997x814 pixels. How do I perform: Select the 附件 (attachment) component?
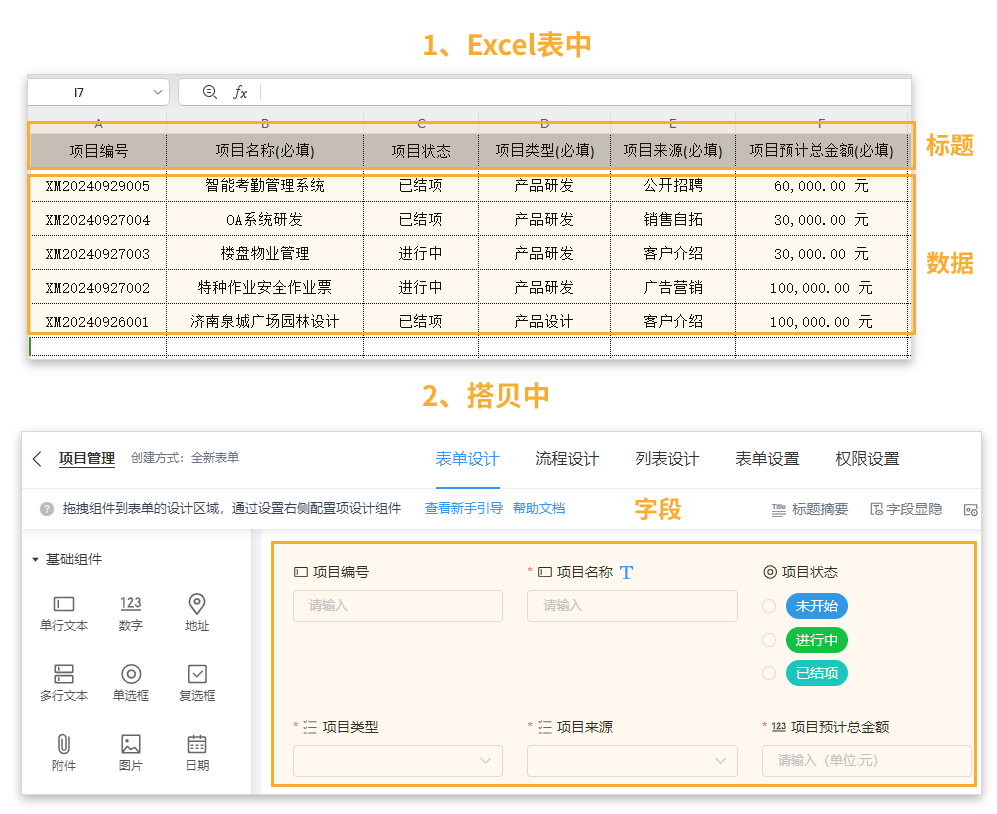[63, 752]
